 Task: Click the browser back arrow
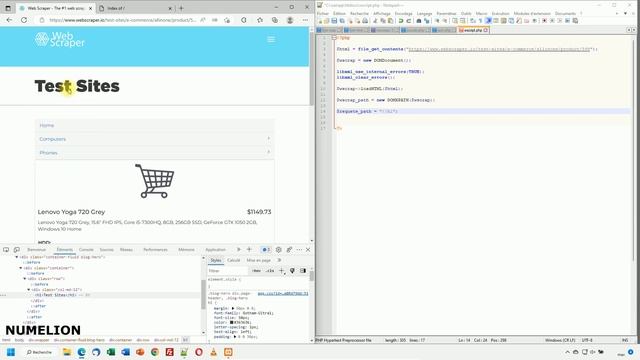pyautogui.click(x=9, y=20)
